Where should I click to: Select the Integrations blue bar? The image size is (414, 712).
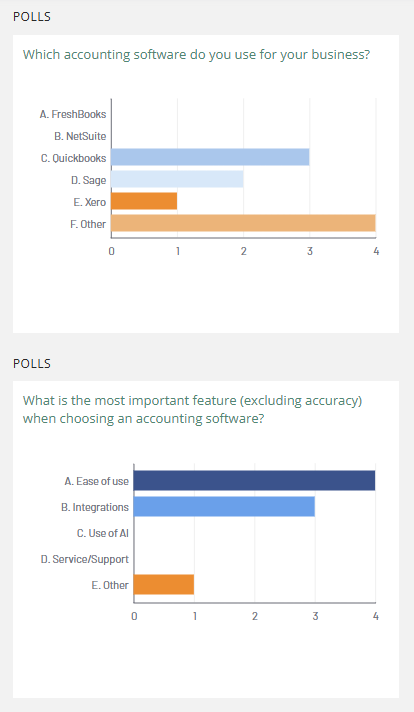pyautogui.click(x=224, y=506)
